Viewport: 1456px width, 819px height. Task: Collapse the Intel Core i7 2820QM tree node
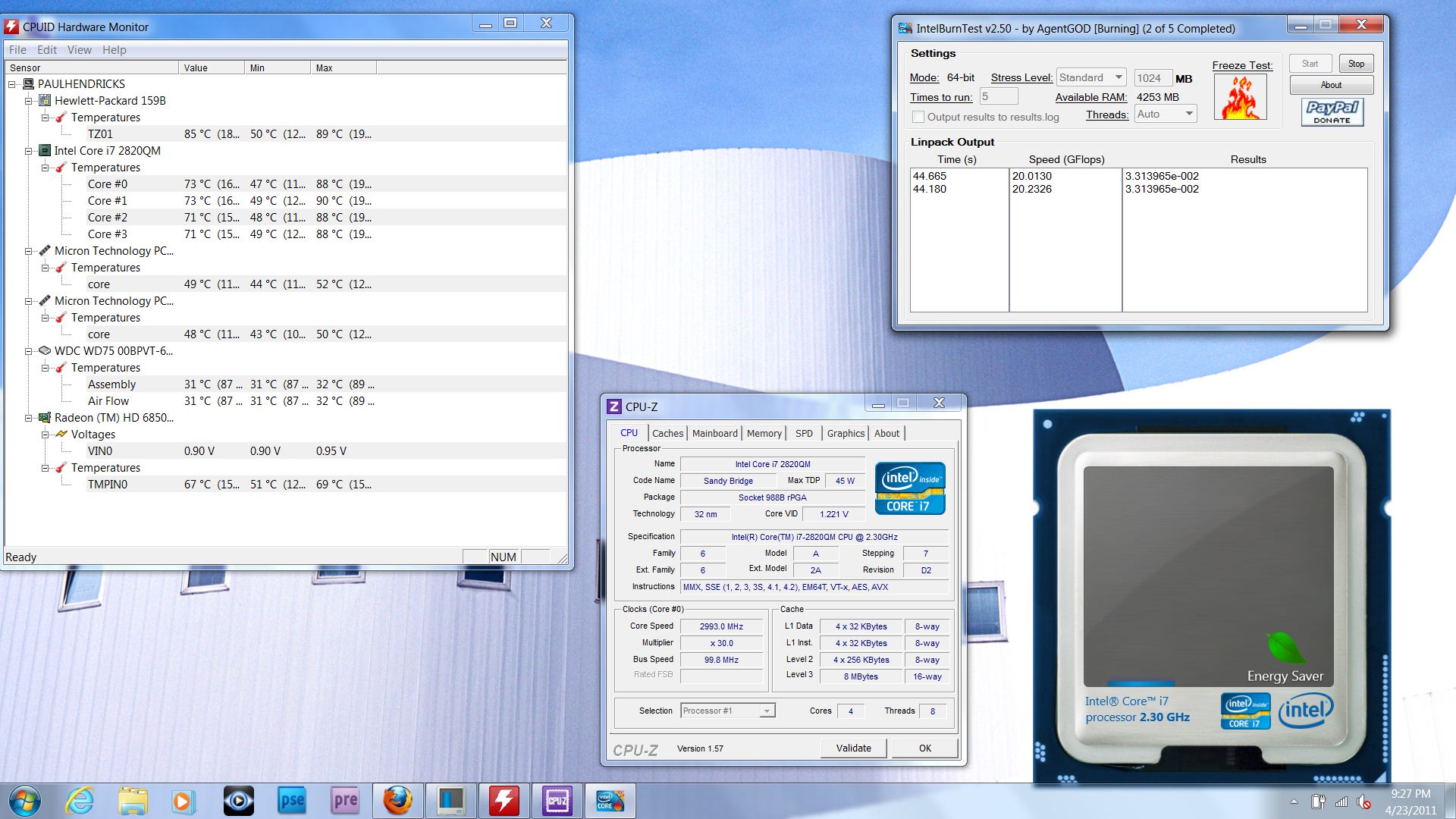tap(29, 151)
